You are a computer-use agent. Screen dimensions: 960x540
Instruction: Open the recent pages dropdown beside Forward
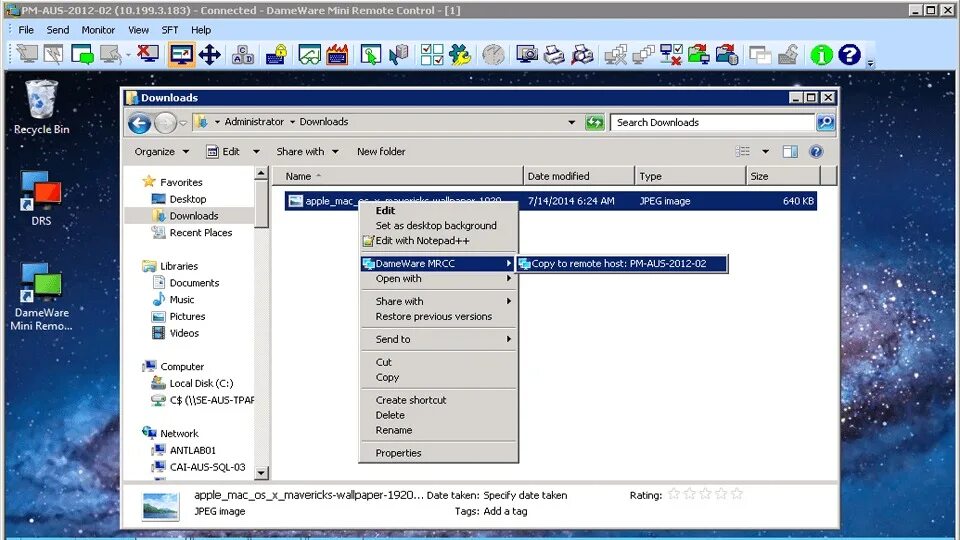pyautogui.click(x=183, y=123)
